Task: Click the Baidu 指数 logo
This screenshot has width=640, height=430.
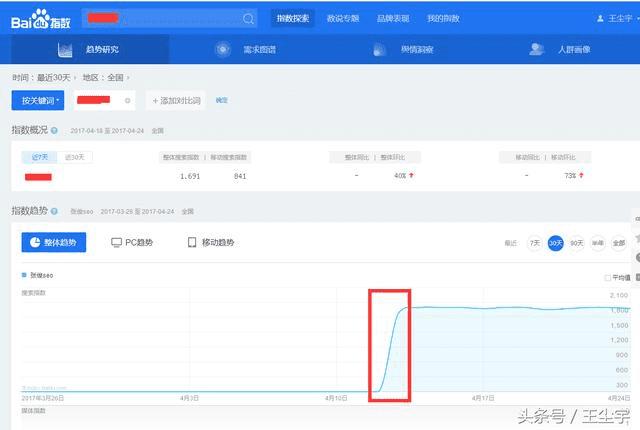Action: point(40,19)
